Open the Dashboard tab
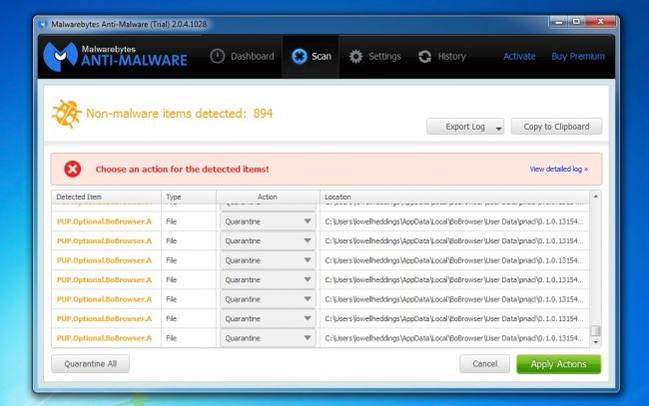The height and width of the screenshot is (406, 649). [242, 56]
